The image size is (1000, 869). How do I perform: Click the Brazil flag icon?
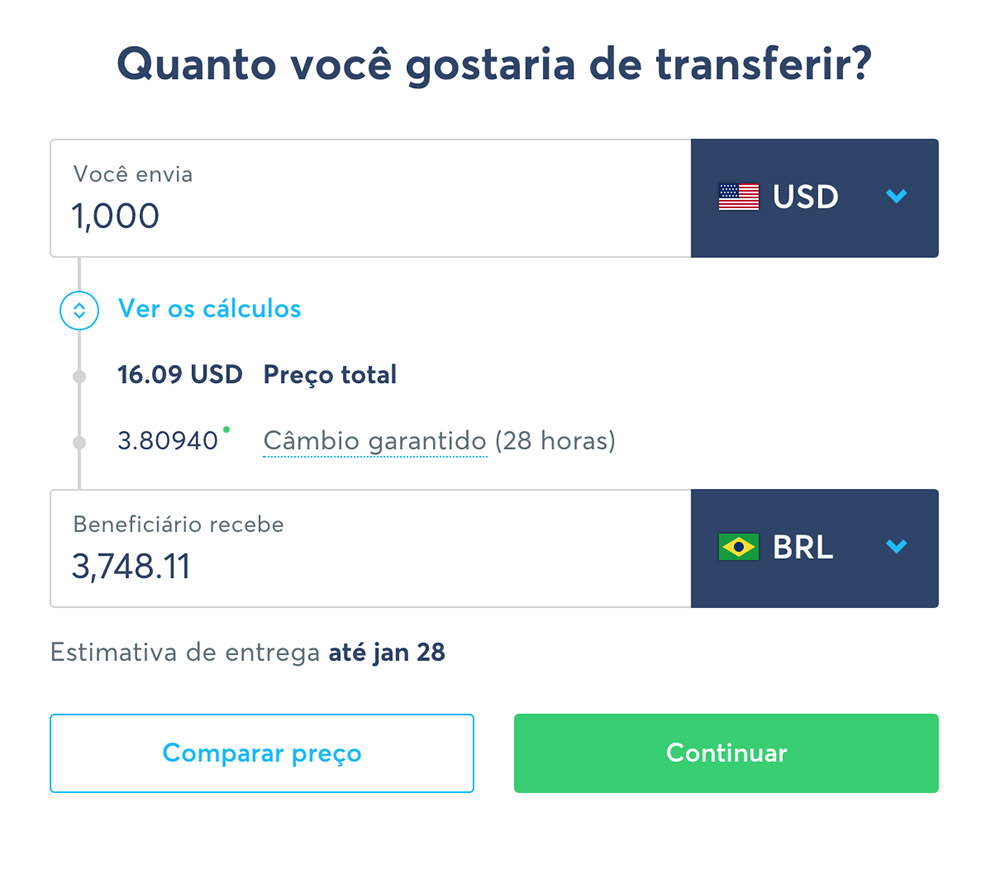pos(739,547)
